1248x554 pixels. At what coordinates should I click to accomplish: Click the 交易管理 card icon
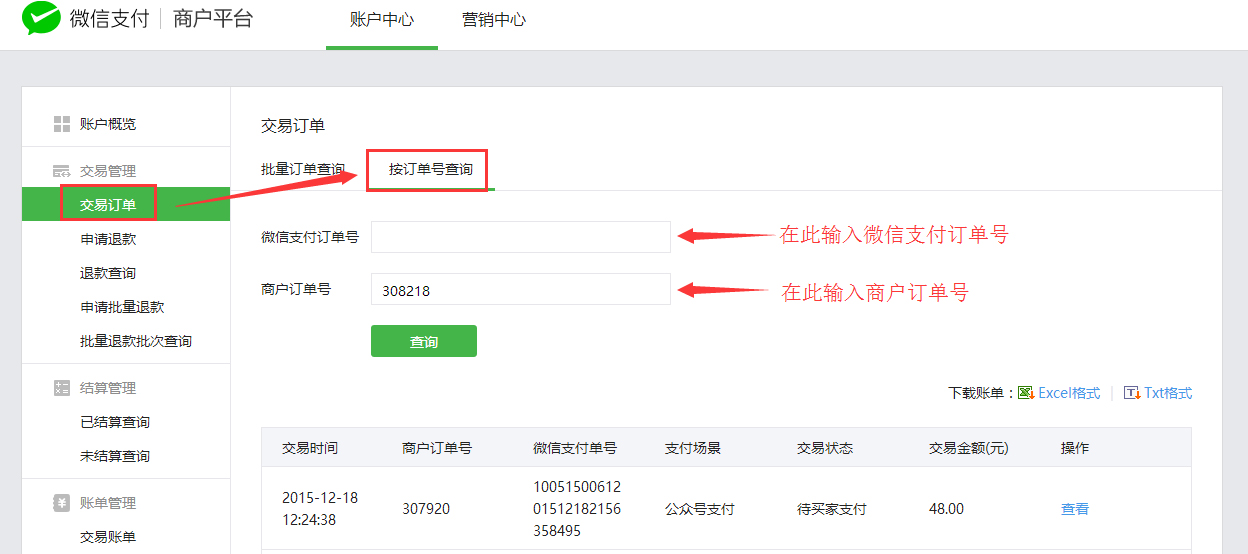click(x=62, y=171)
